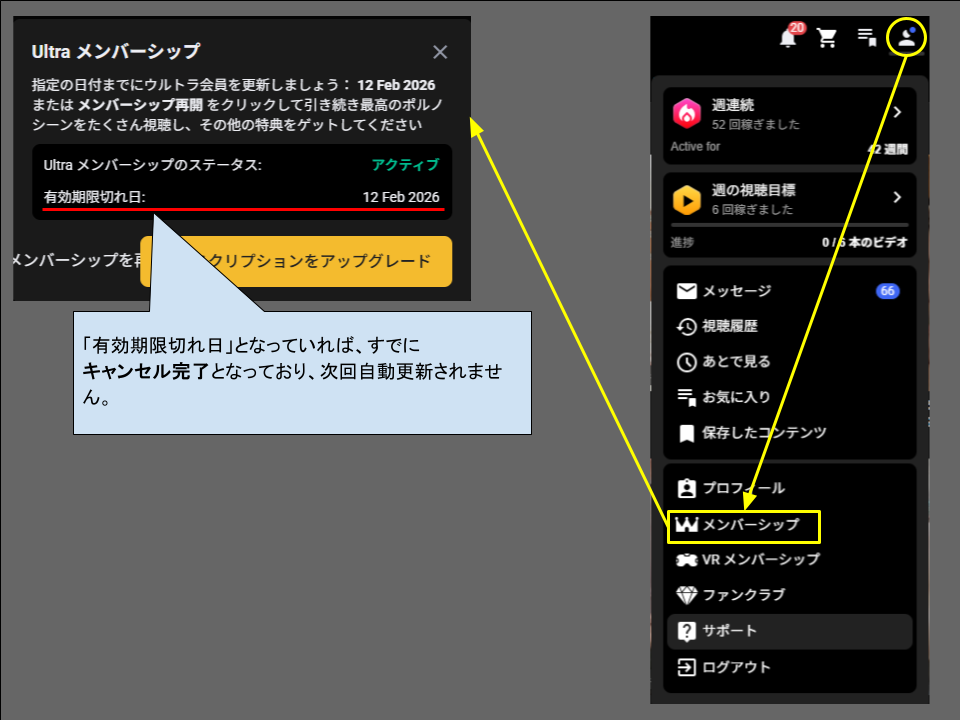
Task: Open あとで見る list
Action: point(736,362)
